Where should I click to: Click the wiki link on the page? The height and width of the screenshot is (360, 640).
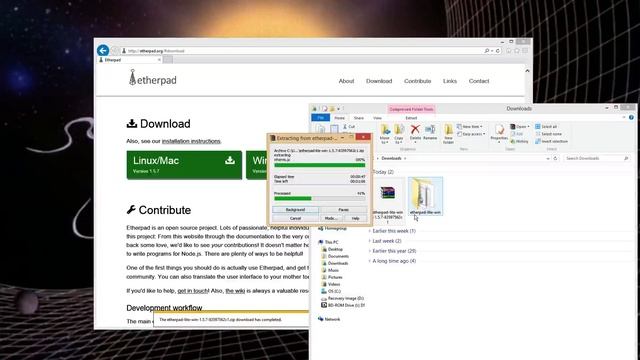pyautogui.click(x=235, y=291)
